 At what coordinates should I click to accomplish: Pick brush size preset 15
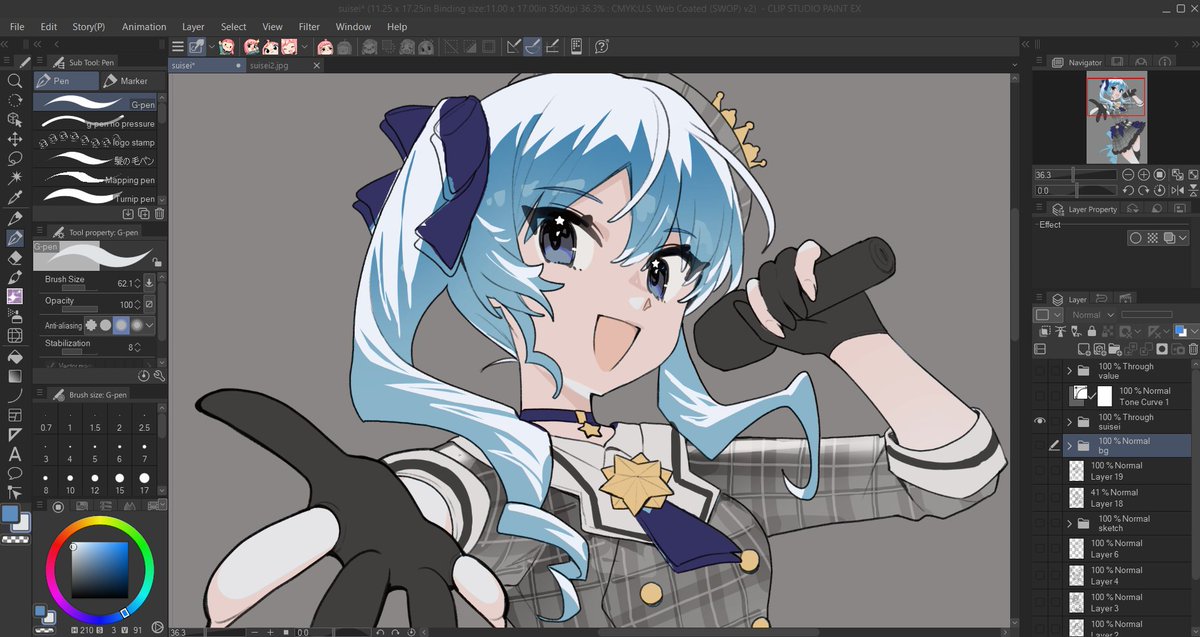(122, 483)
